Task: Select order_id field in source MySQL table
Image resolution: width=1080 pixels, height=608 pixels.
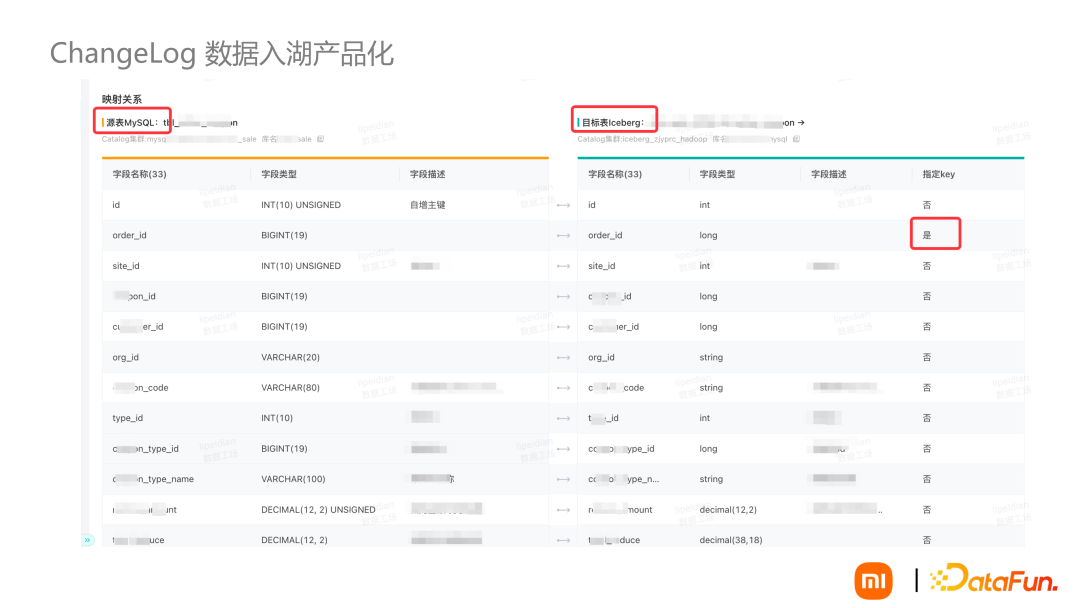Action: 129,235
